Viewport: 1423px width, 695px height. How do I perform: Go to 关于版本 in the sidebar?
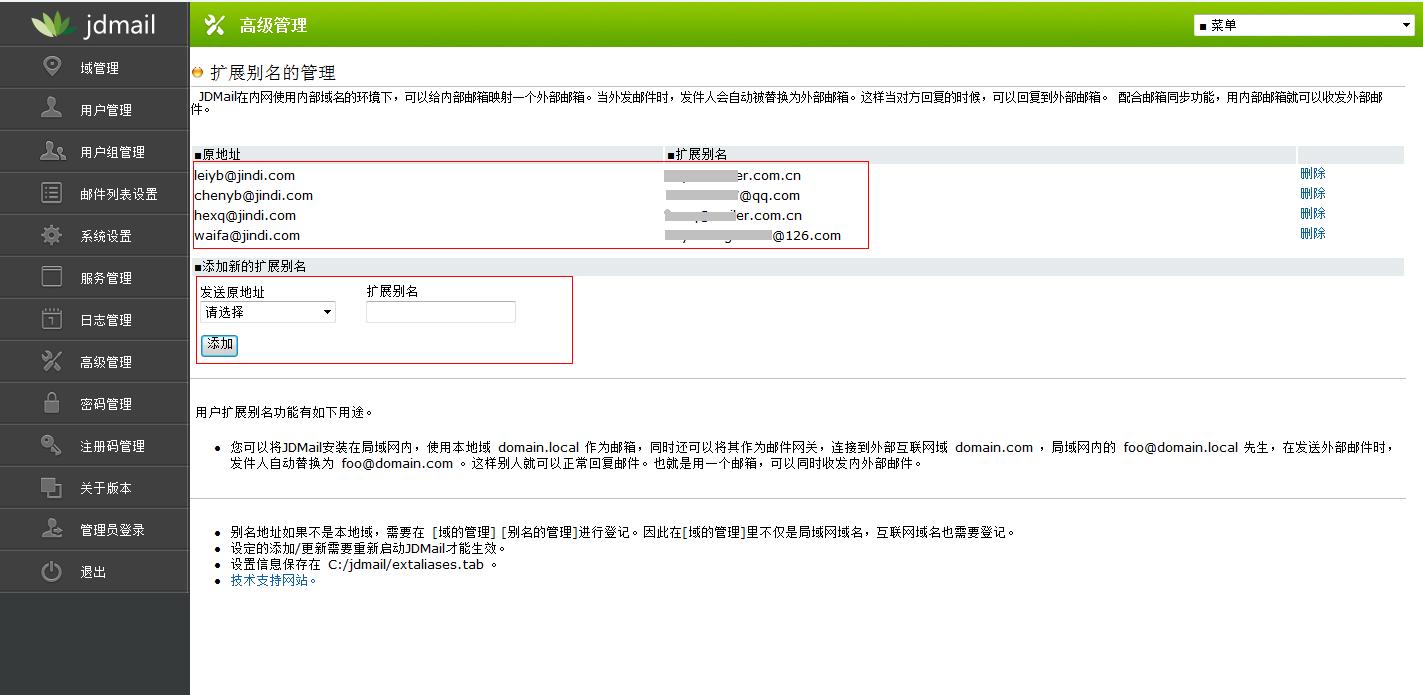coord(106,488)
